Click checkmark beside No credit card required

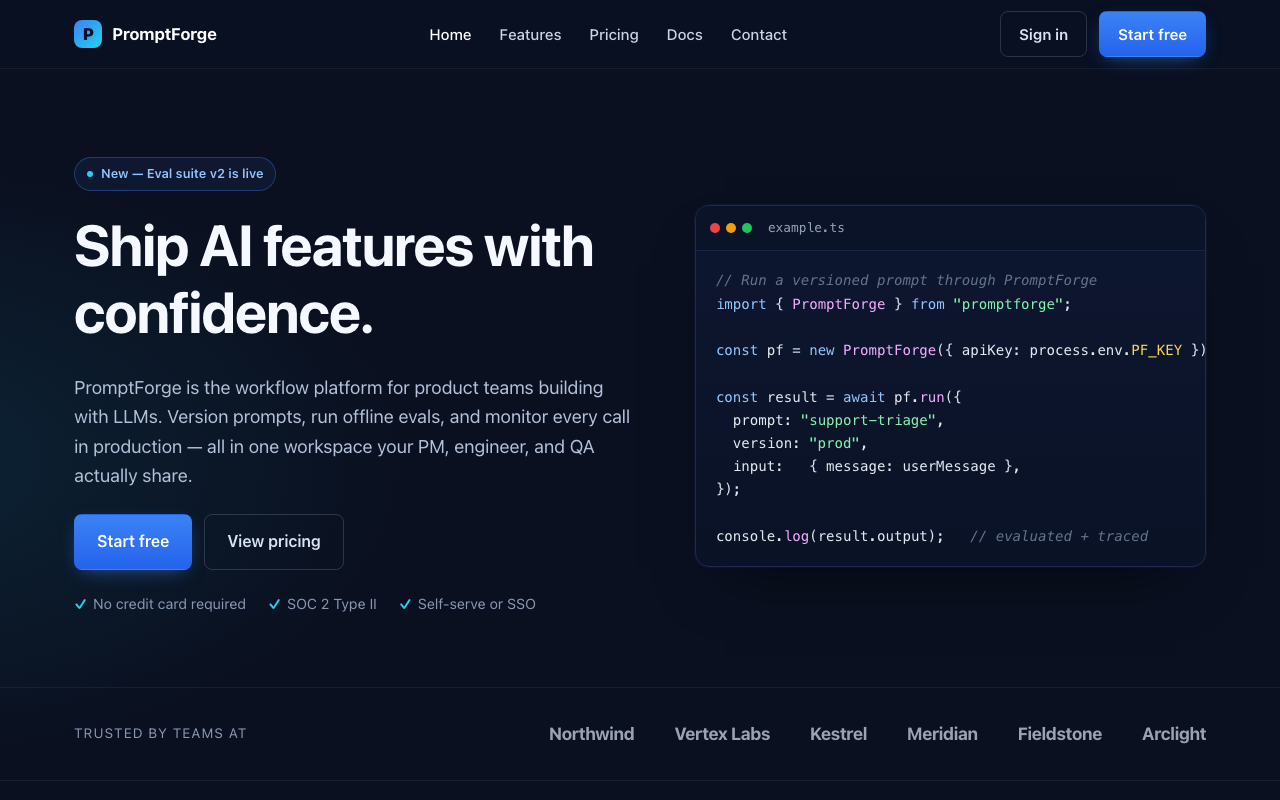tap(80, 604)
